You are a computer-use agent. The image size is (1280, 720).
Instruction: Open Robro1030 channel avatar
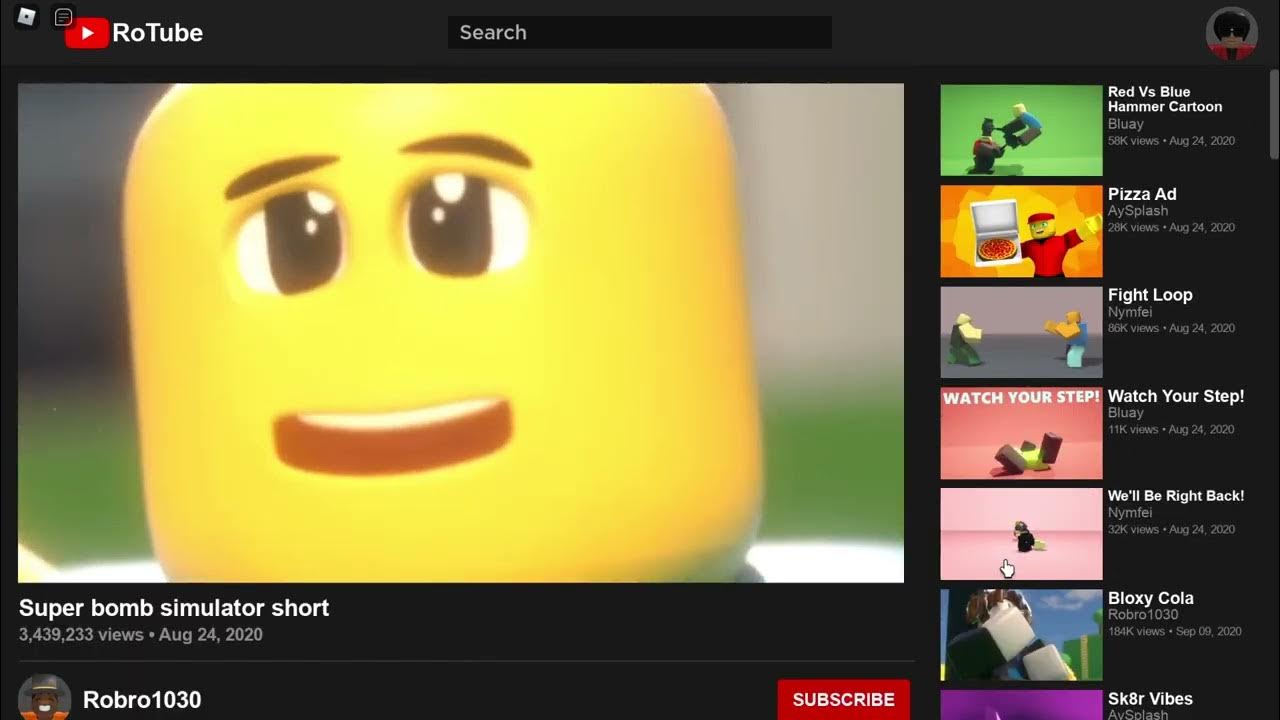point(45,699)
